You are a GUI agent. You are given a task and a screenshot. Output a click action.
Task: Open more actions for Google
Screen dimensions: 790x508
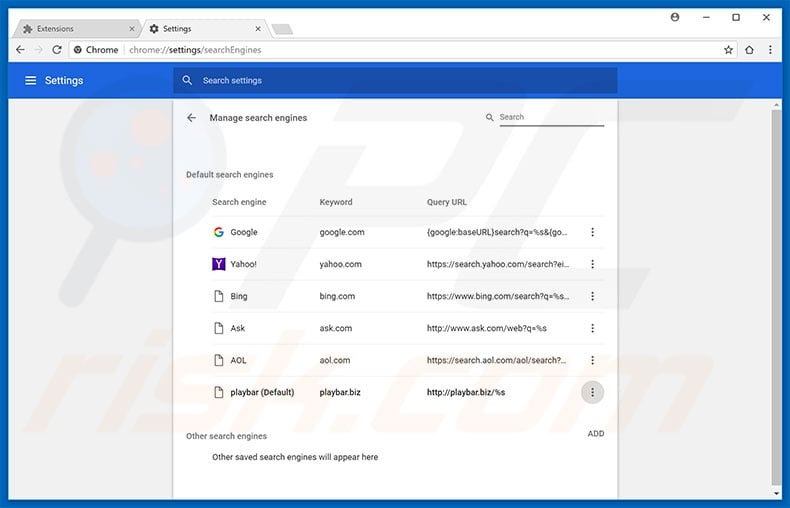(x=592, y=232)
